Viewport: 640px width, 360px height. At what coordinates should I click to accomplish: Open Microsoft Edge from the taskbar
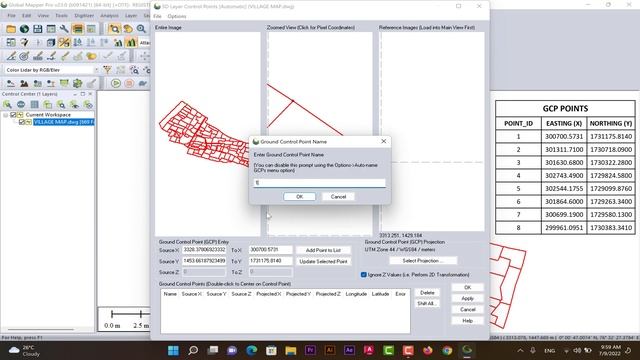coord(251,350)
